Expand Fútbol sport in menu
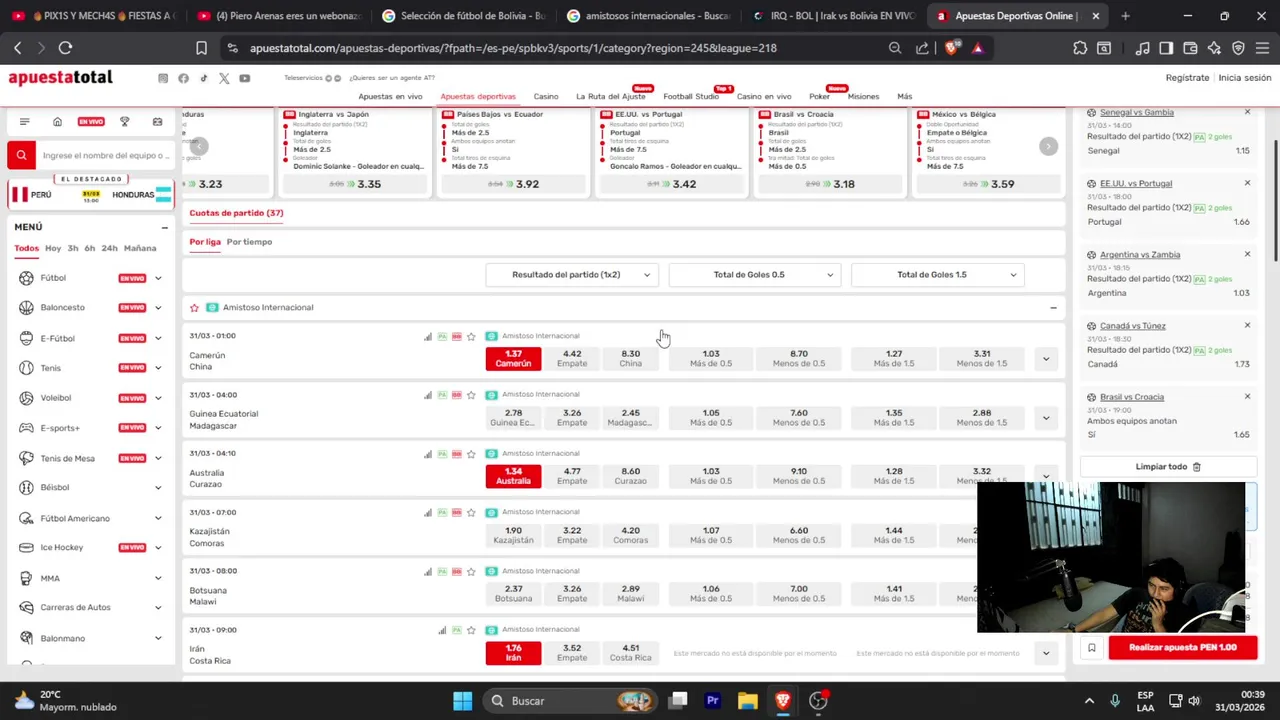This screenshot has width=1280, height=720. point(158,278)
